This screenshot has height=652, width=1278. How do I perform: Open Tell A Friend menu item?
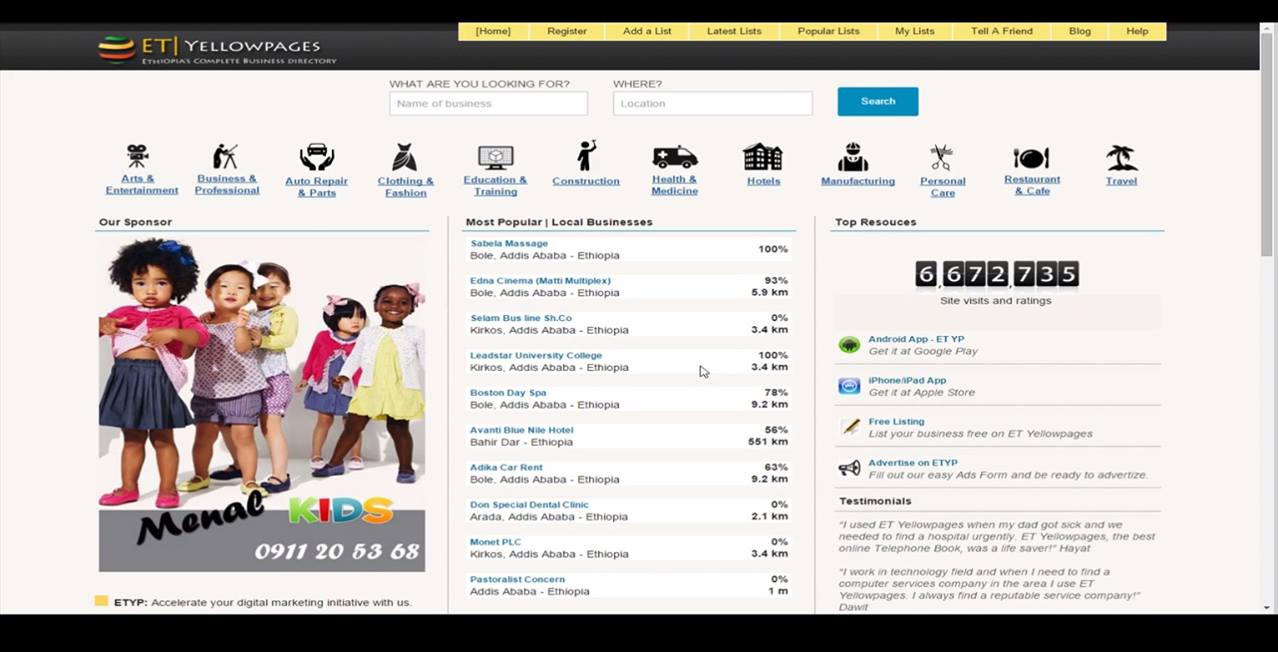[x=1002, y=31]
